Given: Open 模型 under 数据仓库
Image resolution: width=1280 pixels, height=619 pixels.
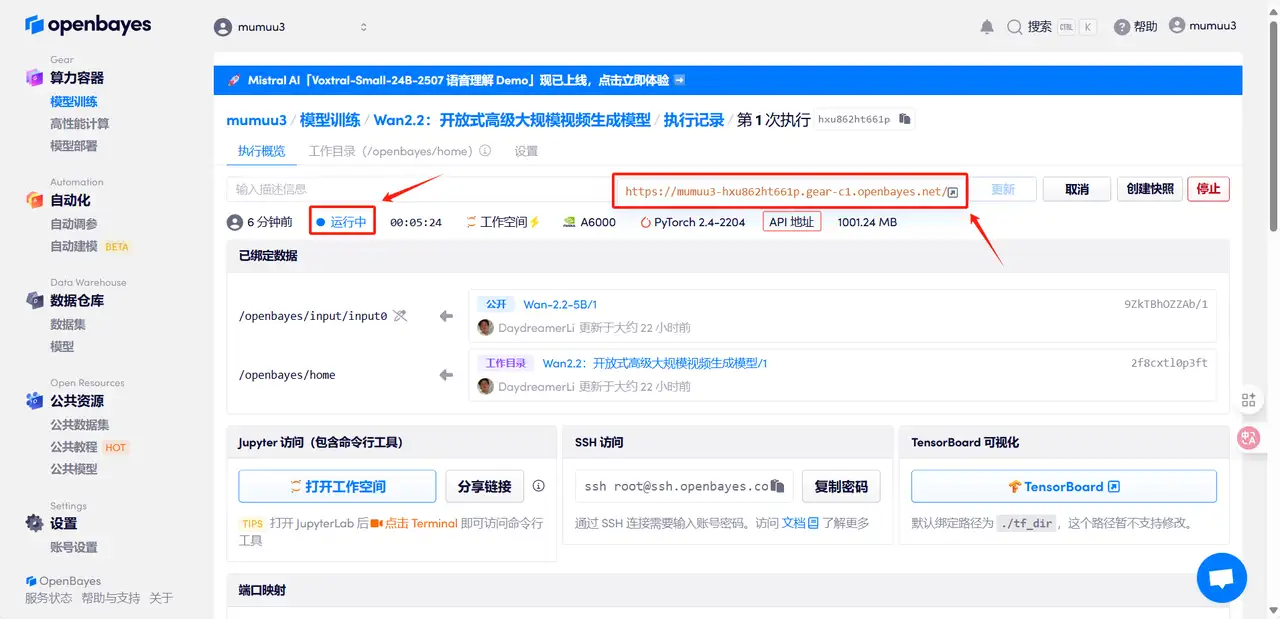Looking at the screenshot, I should pyautogui.click(x=62, y=346).
